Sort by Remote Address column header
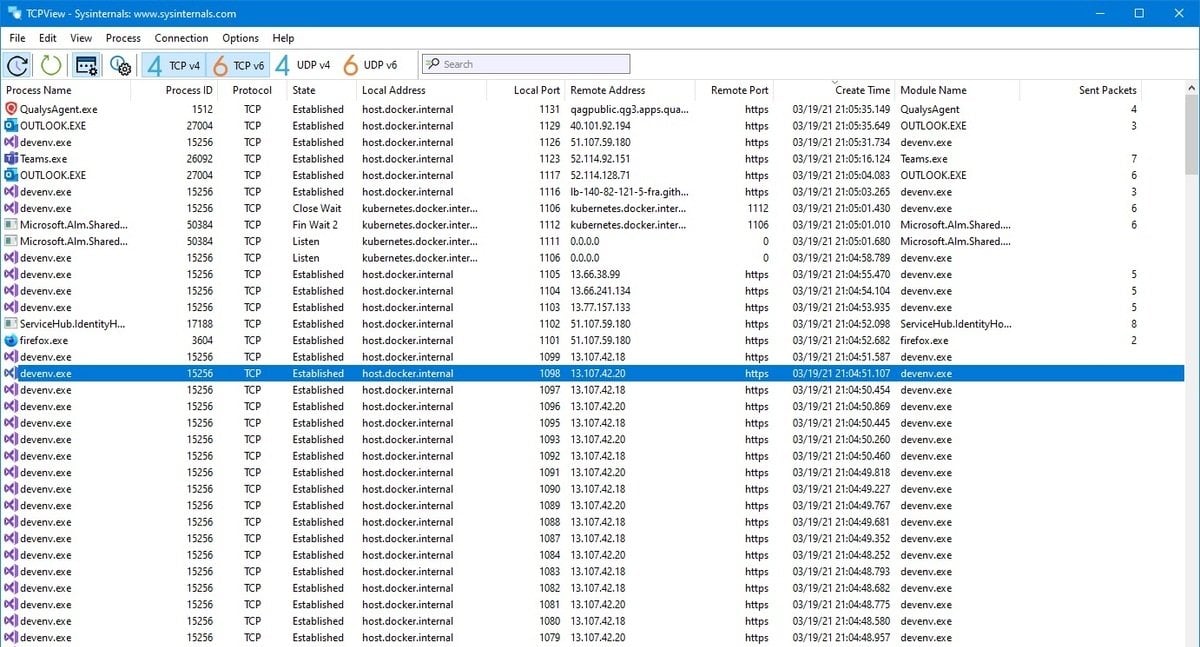 pos(630,90)
